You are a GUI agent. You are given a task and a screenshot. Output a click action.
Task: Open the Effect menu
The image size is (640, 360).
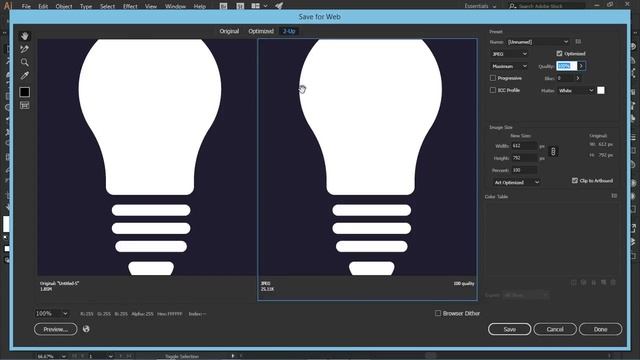coord(130,6)
